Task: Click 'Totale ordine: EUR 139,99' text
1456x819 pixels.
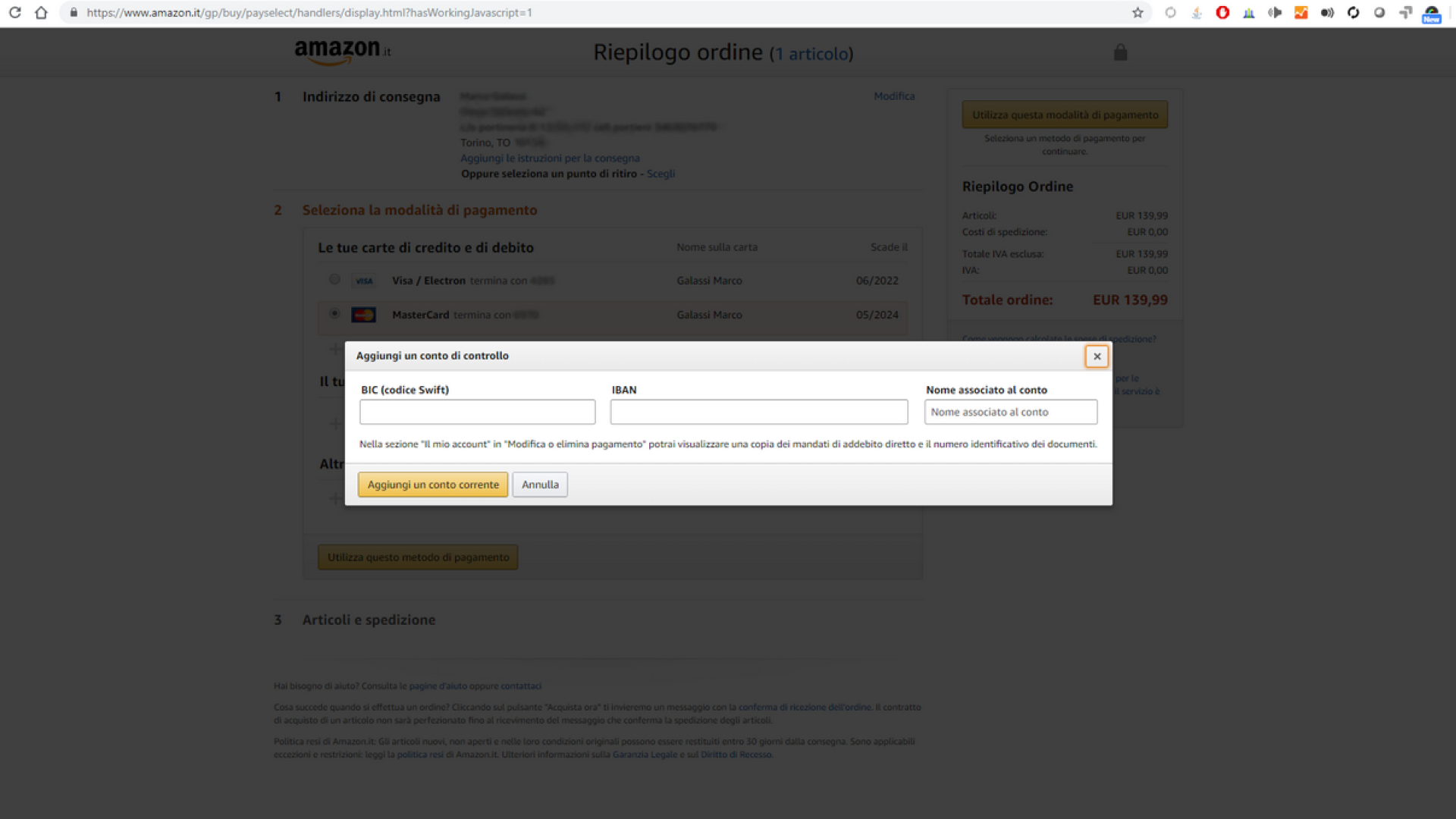Action: tap(1065, 300)
